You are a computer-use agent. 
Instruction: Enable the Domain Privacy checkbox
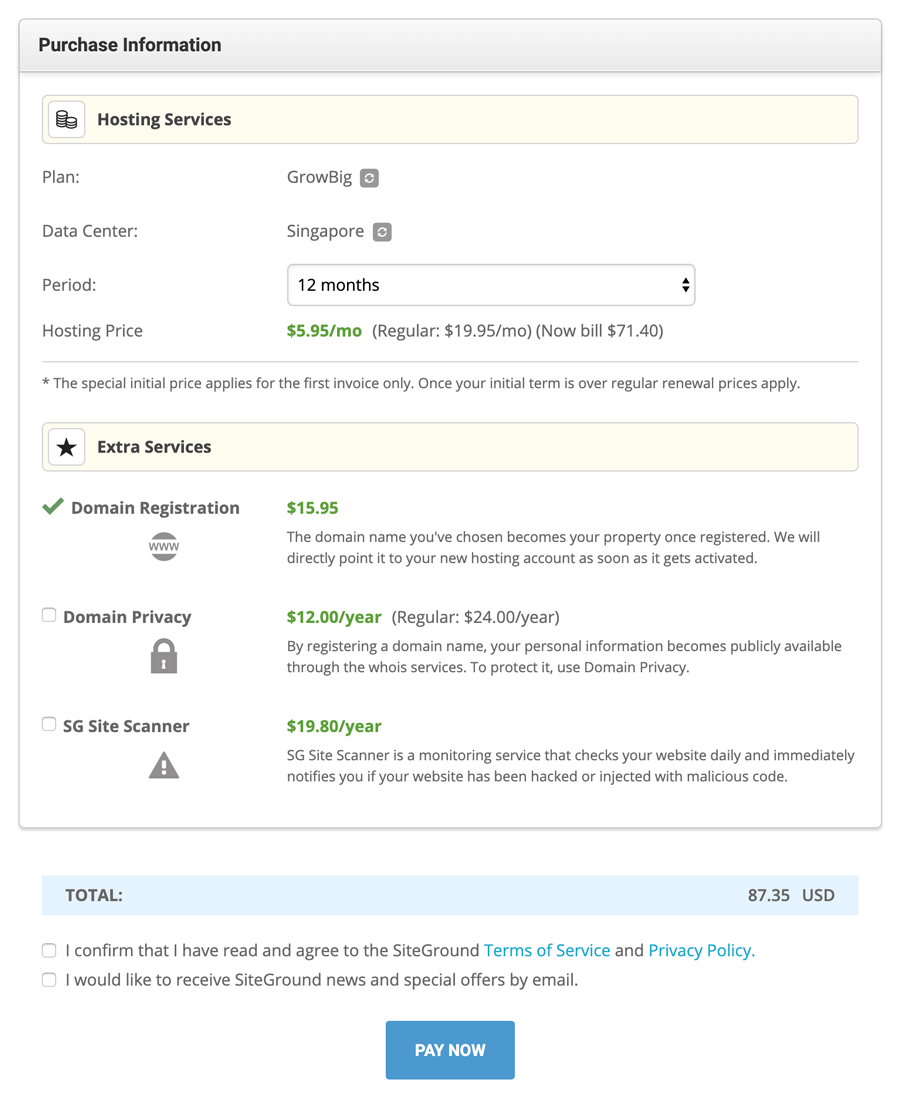49,615
